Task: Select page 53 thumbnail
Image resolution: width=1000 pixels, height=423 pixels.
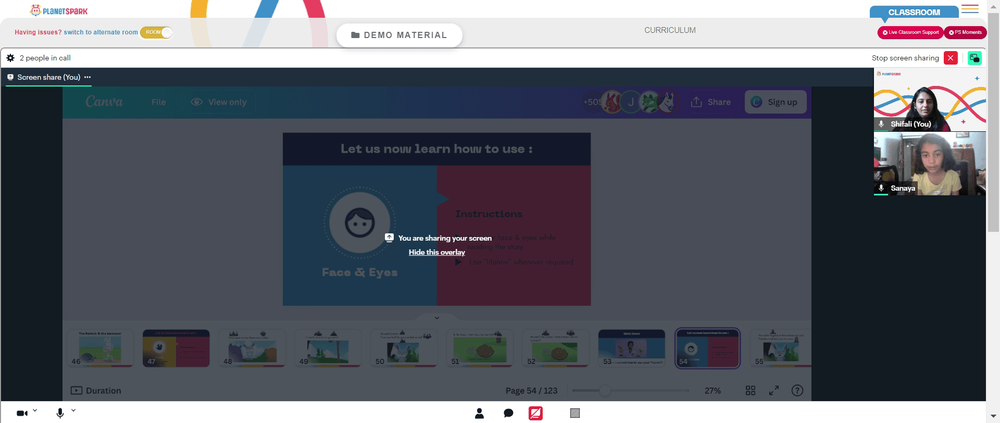Action: click(x=631, y=348)
